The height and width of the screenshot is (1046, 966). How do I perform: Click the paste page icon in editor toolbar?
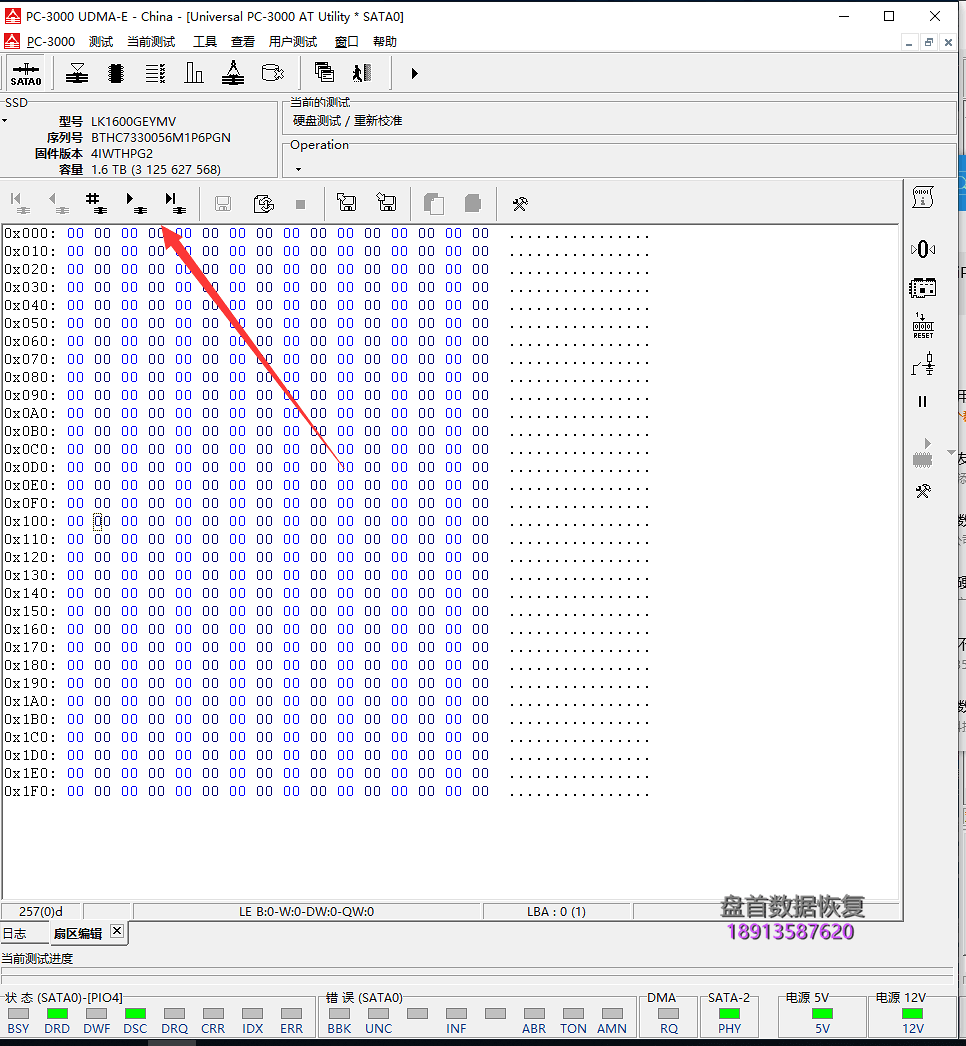click(473, 203)
